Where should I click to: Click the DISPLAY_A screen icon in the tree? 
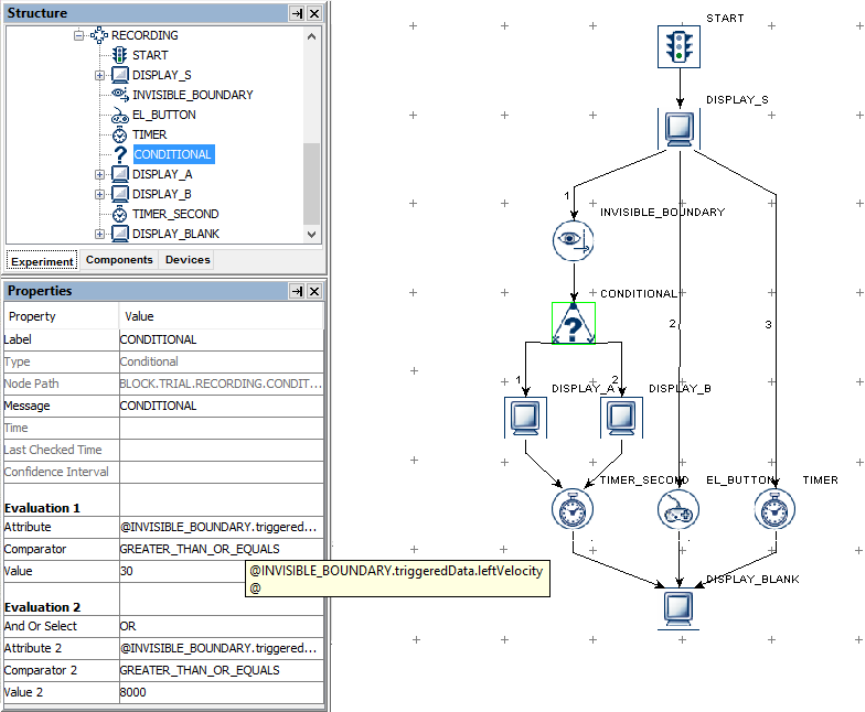(x=120, y=174)
